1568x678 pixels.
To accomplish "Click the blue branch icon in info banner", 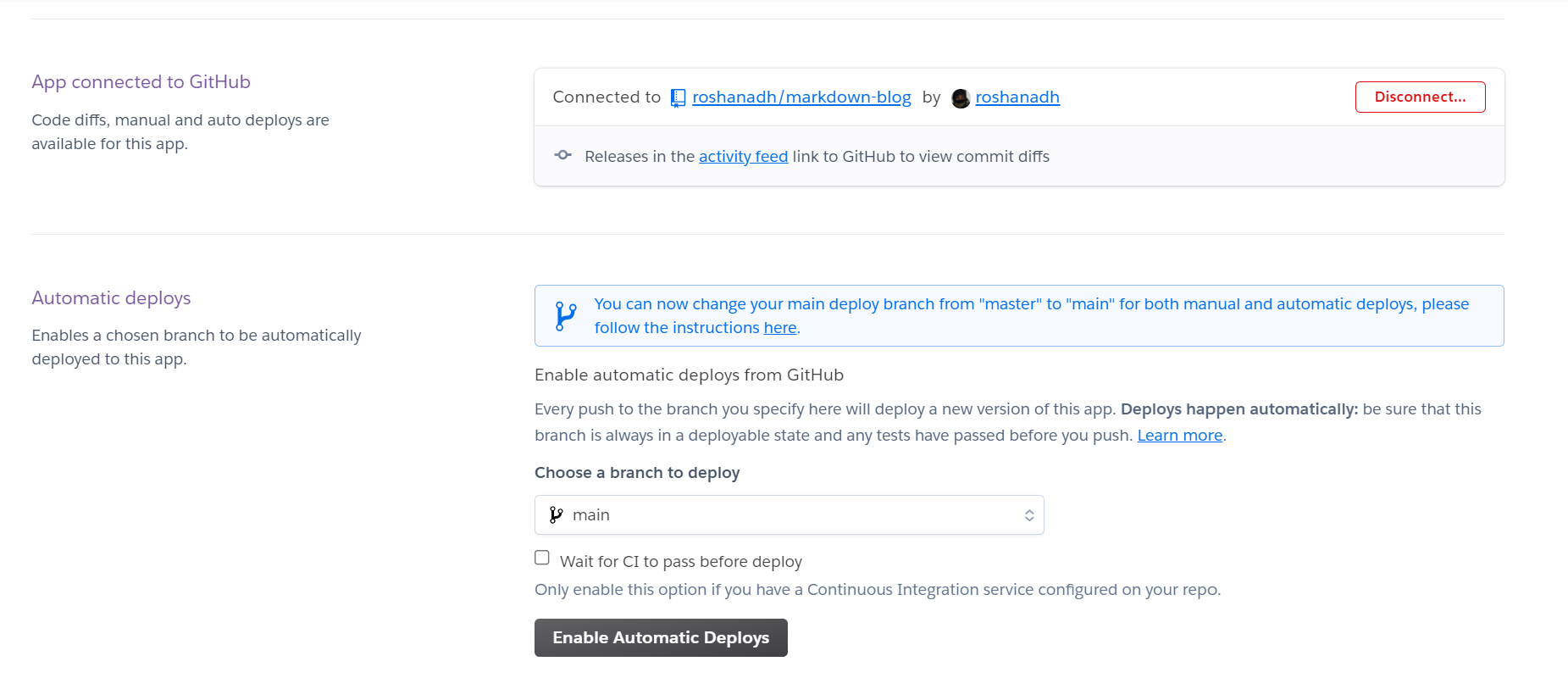I will 565,315.
